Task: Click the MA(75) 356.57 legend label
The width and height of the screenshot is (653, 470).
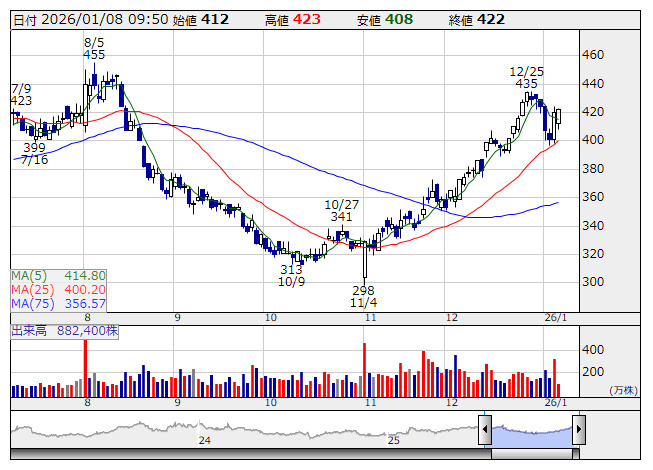Action: click(59, 303)
